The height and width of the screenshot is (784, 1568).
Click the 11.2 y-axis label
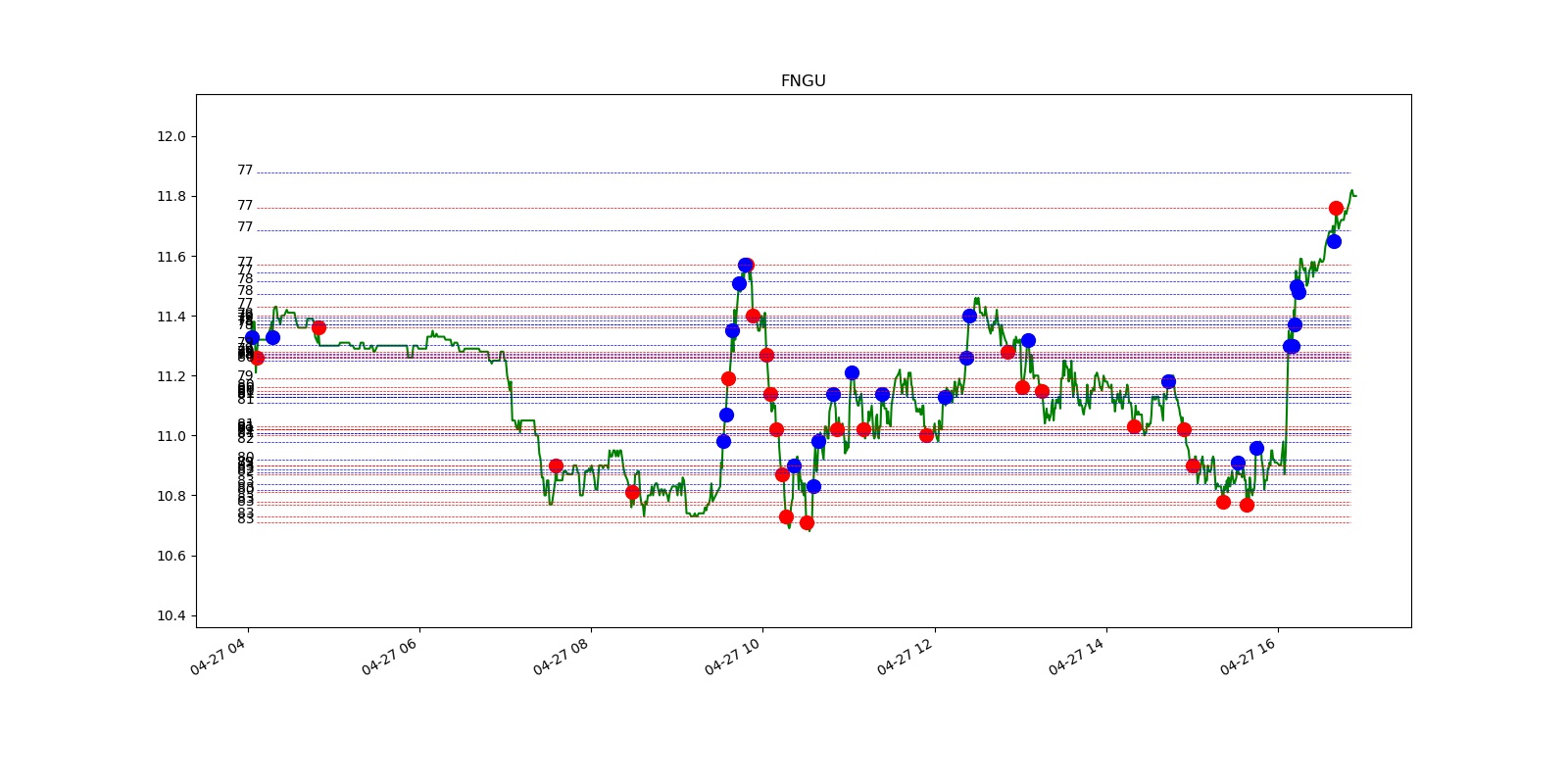[171, 376]
